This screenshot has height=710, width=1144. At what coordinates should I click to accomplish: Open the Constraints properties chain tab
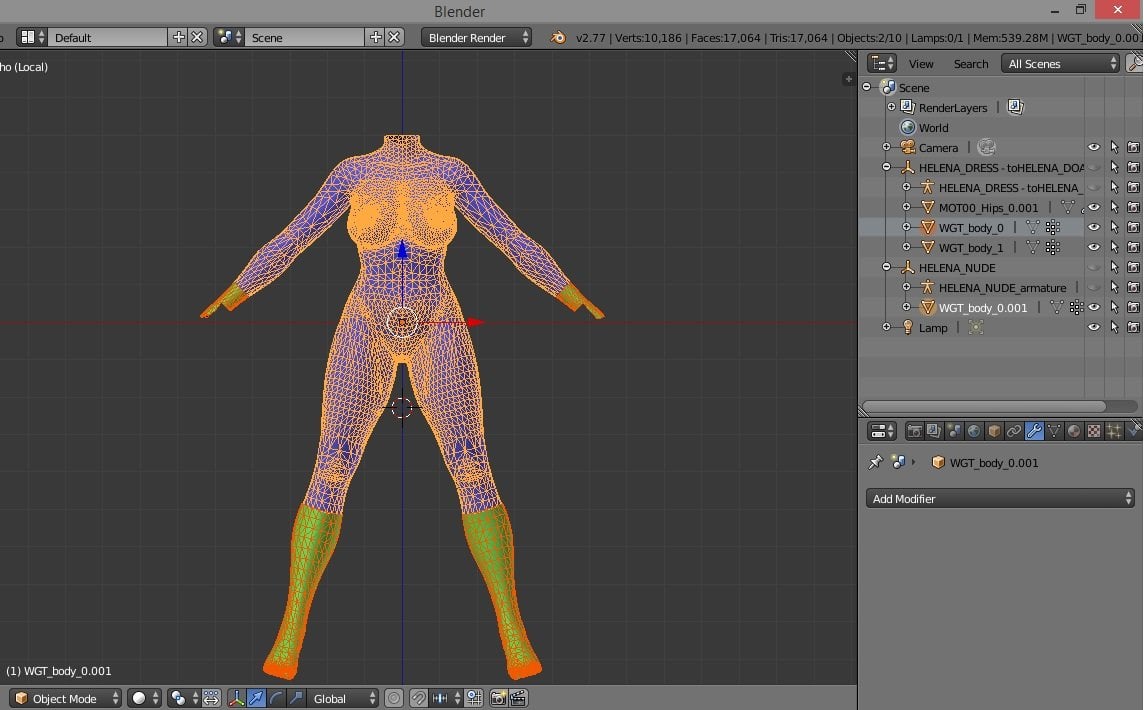click(1013, 431)
